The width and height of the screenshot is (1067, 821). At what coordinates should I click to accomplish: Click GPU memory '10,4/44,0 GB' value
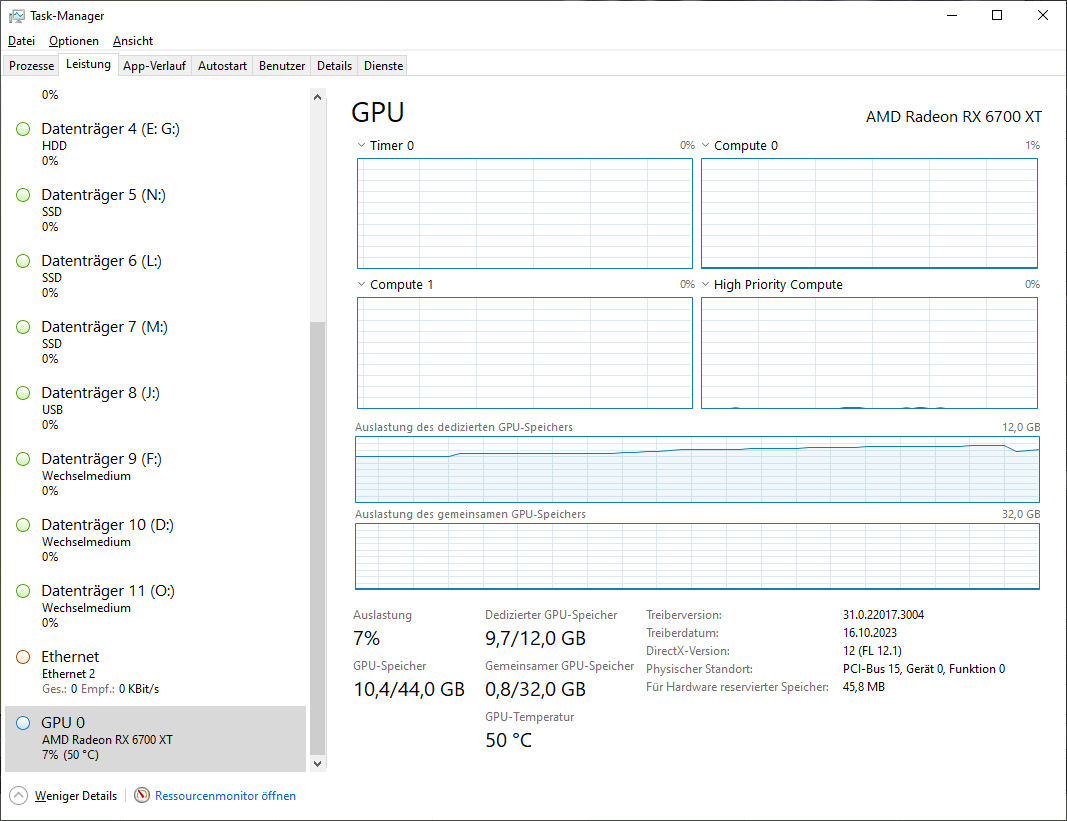coord(409,689)
